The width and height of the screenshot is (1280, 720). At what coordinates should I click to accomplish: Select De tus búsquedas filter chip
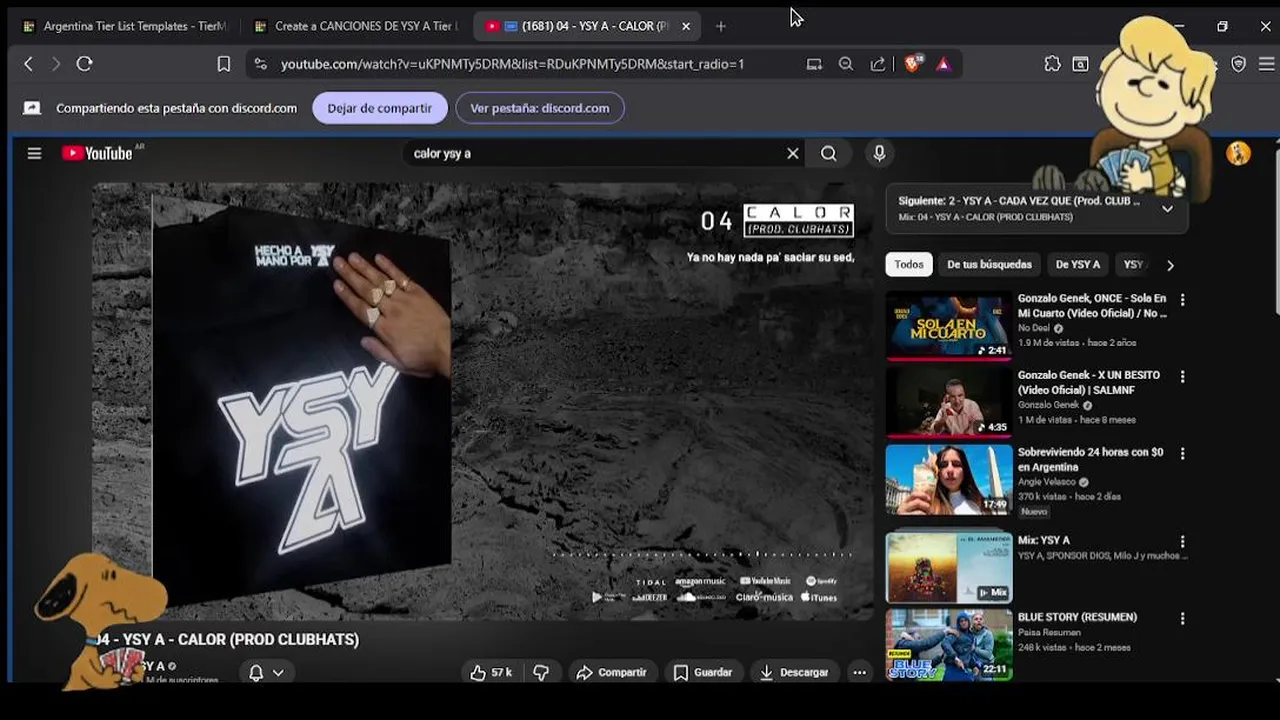tap(989, 264)
